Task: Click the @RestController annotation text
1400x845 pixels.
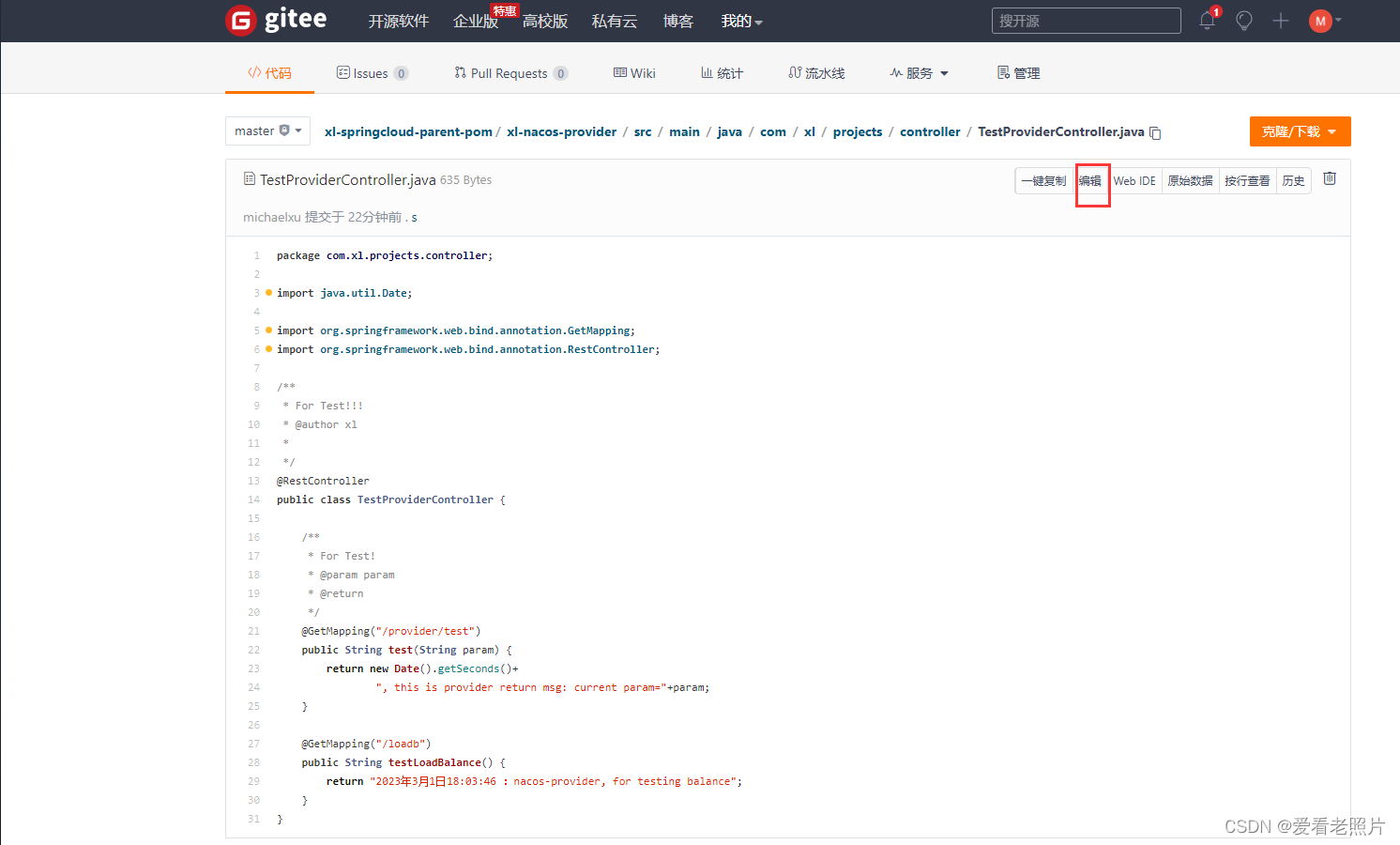Action: pos(323,481)
